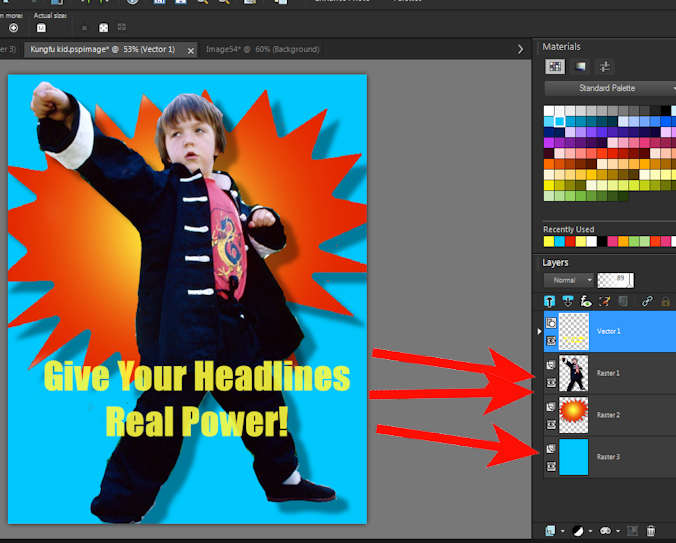This screenshot has height=543, width=676.
Task: Select the Vector 1 layer name
Action: [x=609, y=331]
